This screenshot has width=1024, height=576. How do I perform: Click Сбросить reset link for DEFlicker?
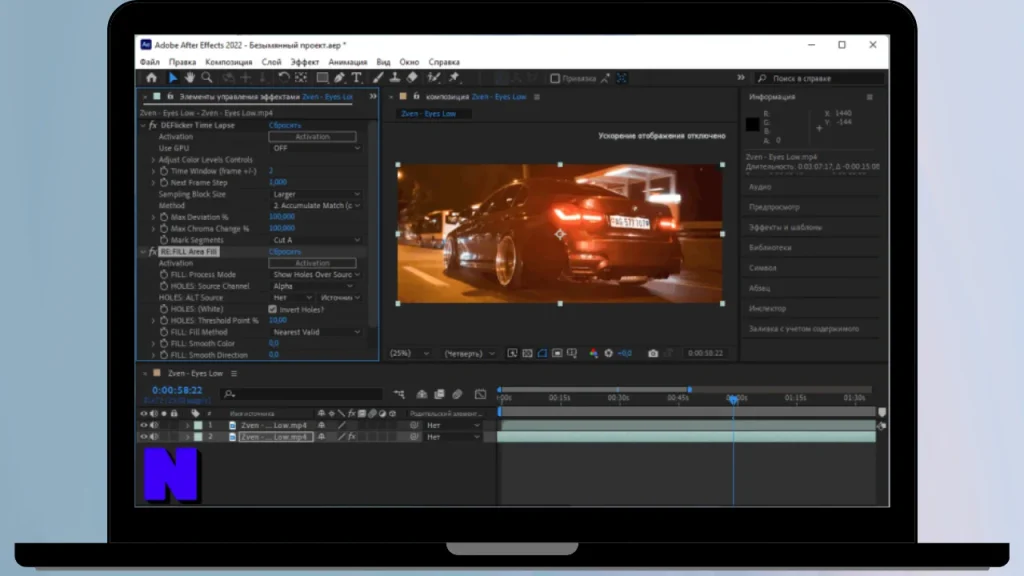point(285,125)
